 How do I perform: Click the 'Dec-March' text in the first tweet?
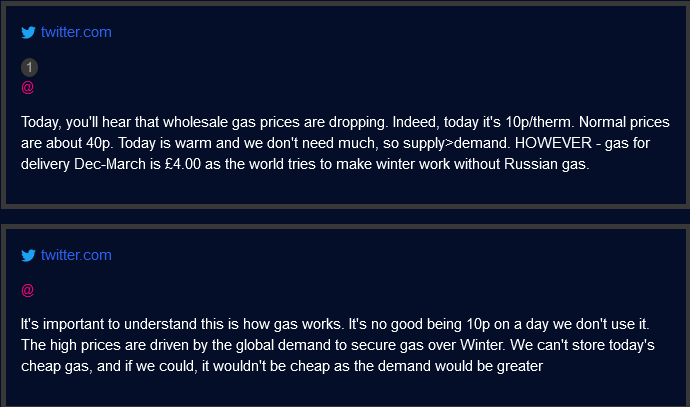(x=110, y=164)
